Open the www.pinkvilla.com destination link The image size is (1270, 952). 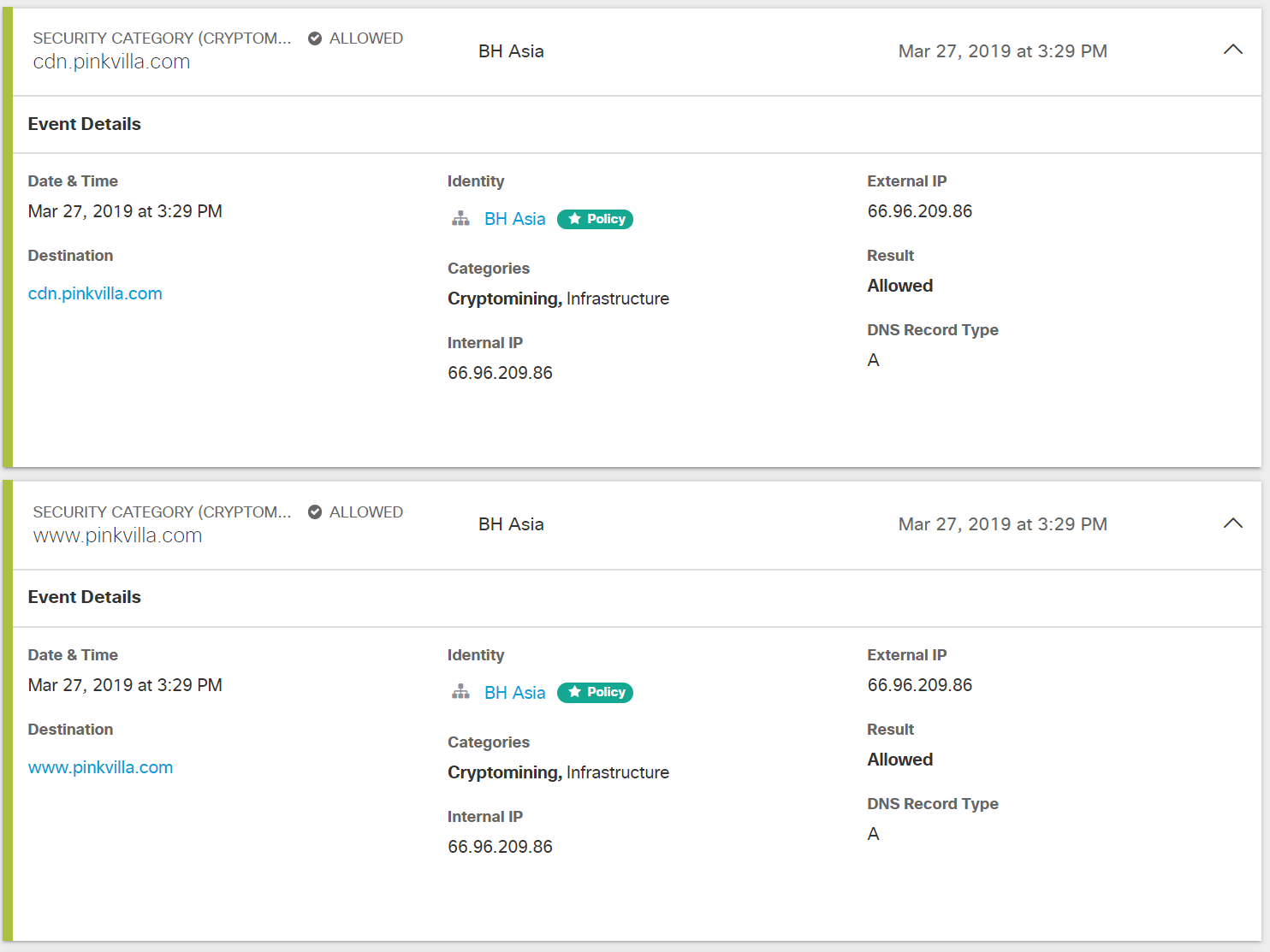tap(100, 767)
